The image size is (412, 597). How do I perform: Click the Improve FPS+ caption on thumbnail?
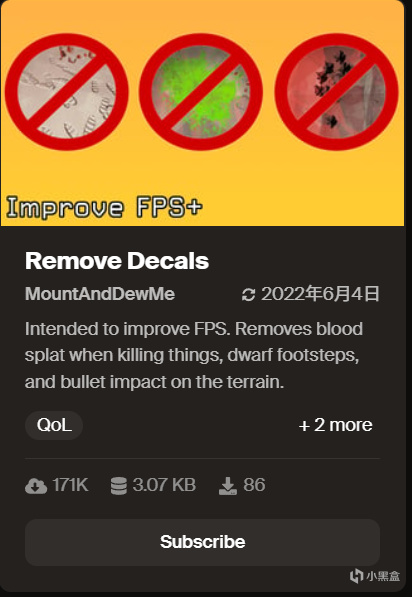(104, 208)
